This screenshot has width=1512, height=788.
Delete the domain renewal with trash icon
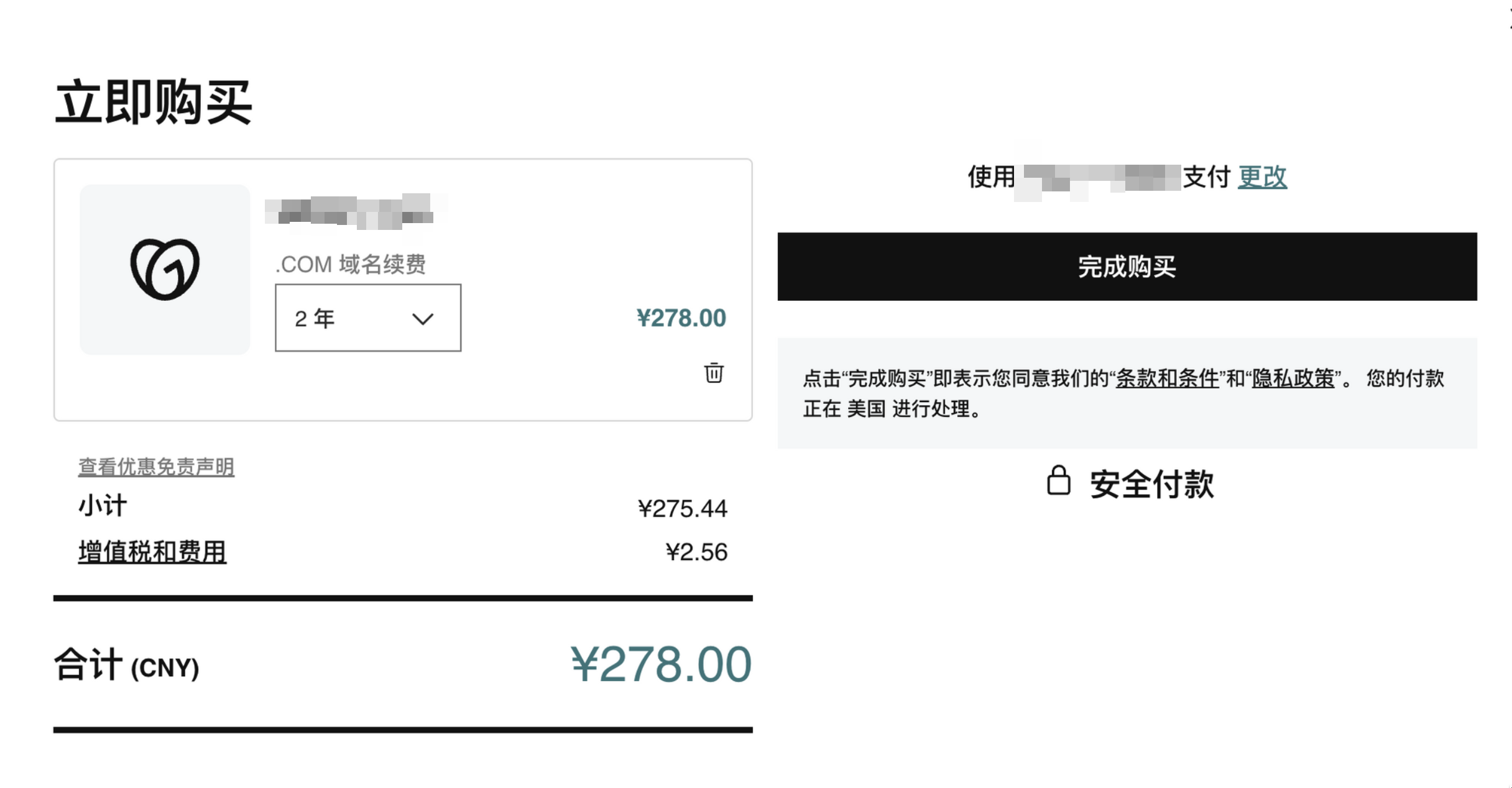pyautogui.click(x=714, y=373)
